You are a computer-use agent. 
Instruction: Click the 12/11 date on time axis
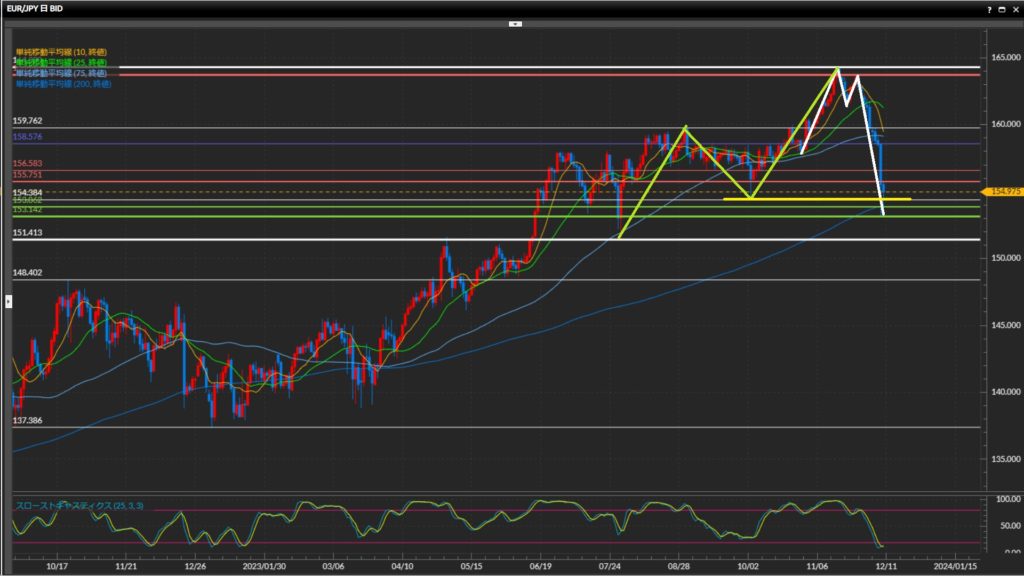[x=886, y=565]
